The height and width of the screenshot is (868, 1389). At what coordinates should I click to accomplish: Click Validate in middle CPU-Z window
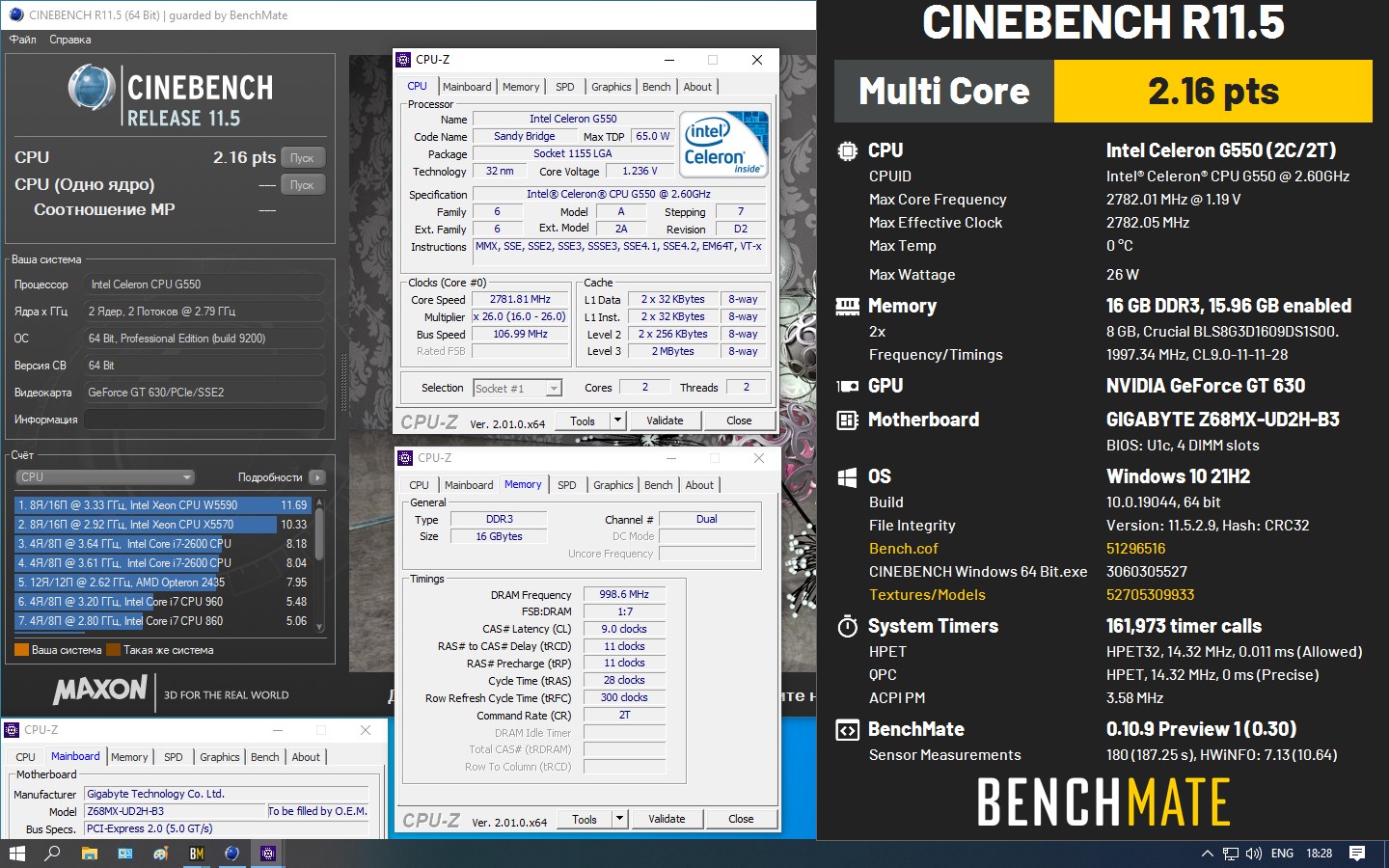667,819
